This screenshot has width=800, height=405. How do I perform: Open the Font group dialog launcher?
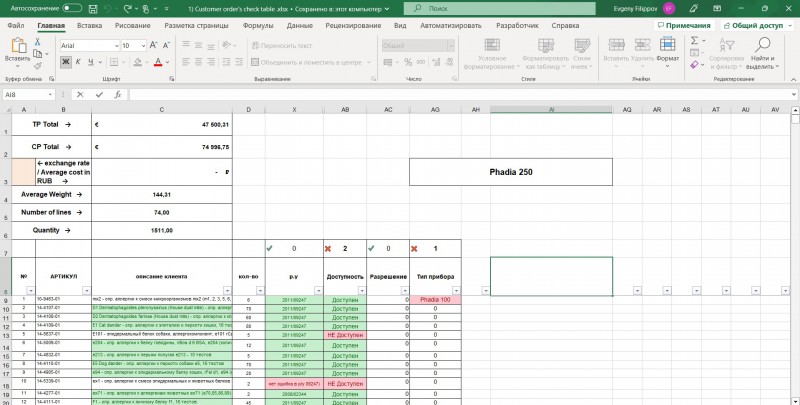coord(172,79)
